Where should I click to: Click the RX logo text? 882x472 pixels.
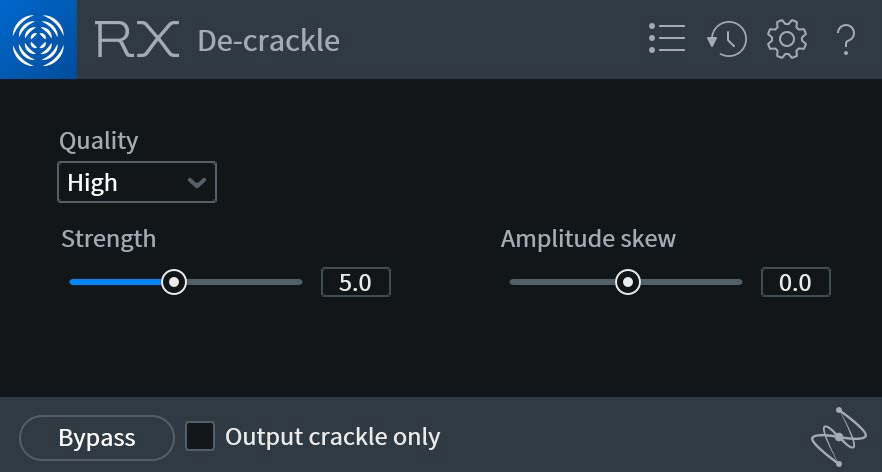[x=137, y=40]
